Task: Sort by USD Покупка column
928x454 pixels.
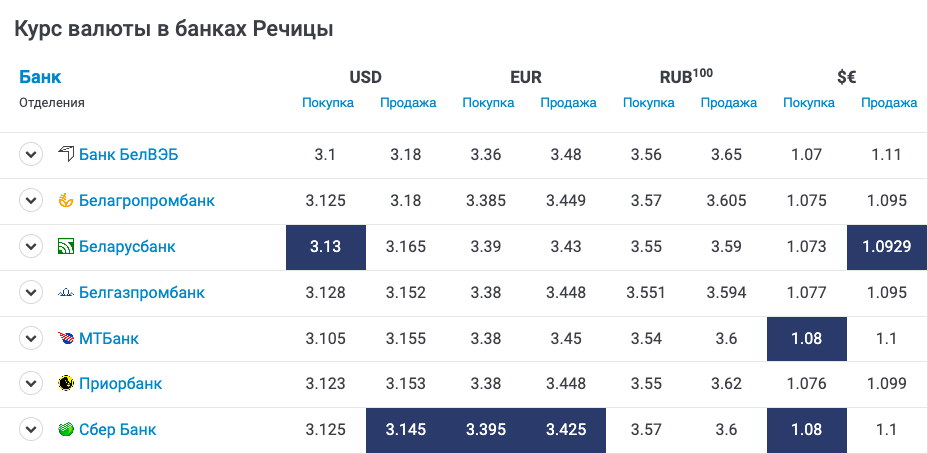Action: (x=328, y=103)
